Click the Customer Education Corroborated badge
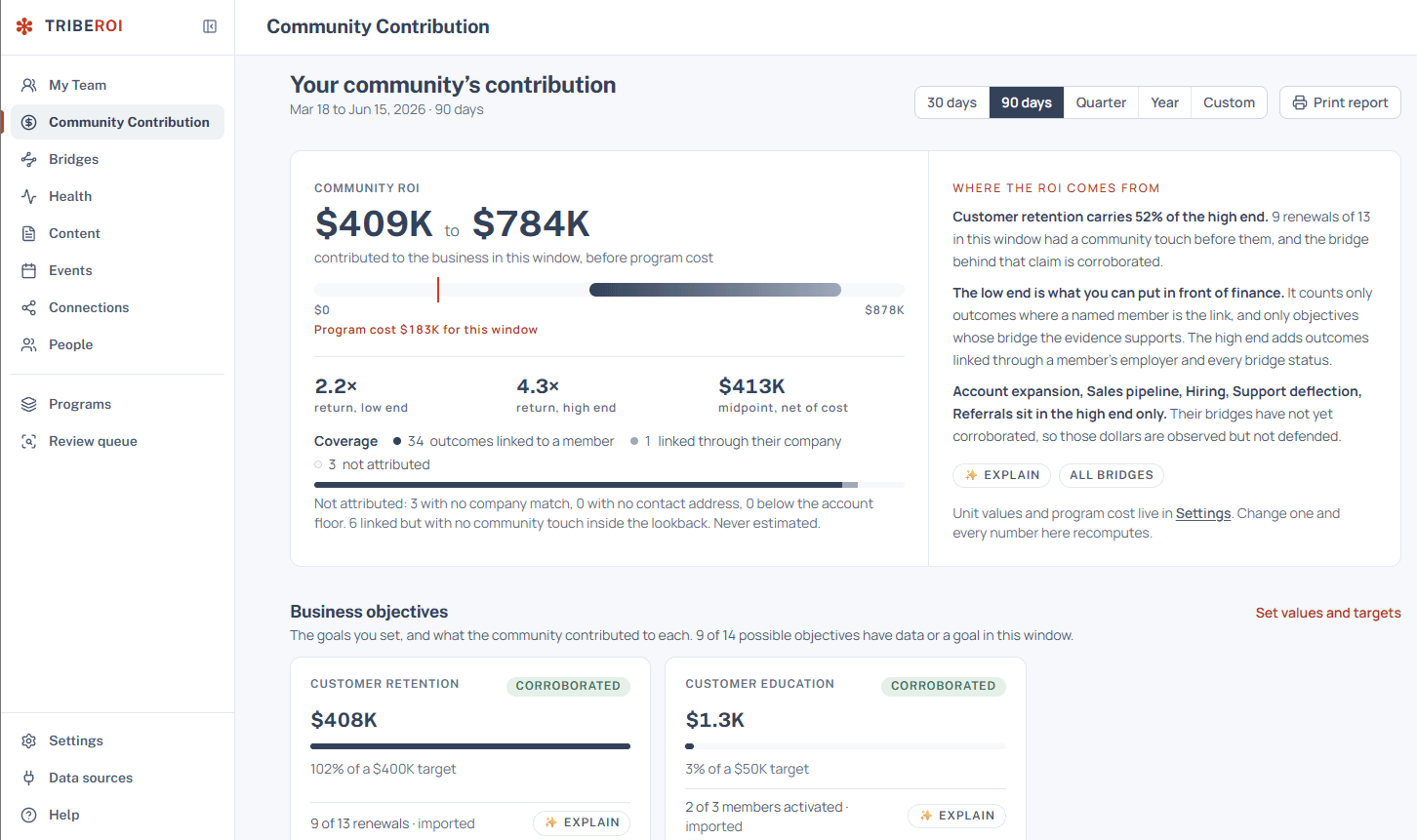The image size is (1417, 840). pyautogui.click(x=944, y=686)
